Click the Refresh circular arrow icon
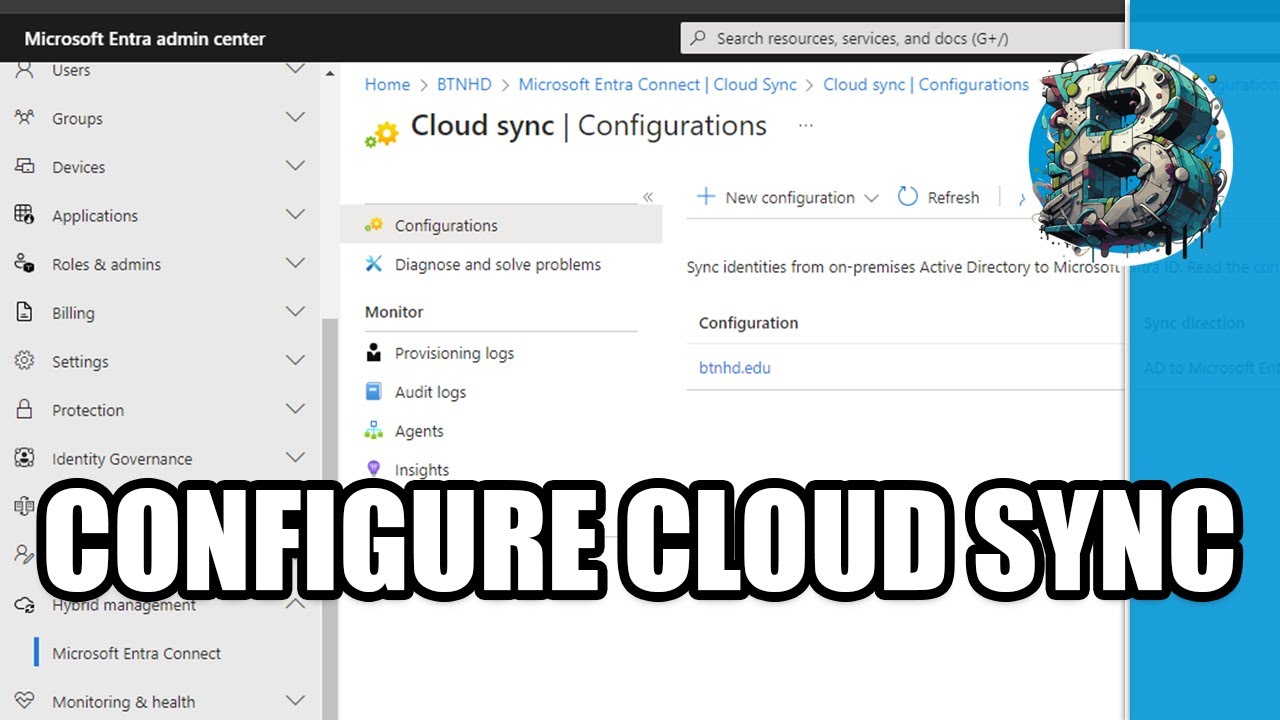Viewport: 1280px width, 720px height. tap(908, 197)
